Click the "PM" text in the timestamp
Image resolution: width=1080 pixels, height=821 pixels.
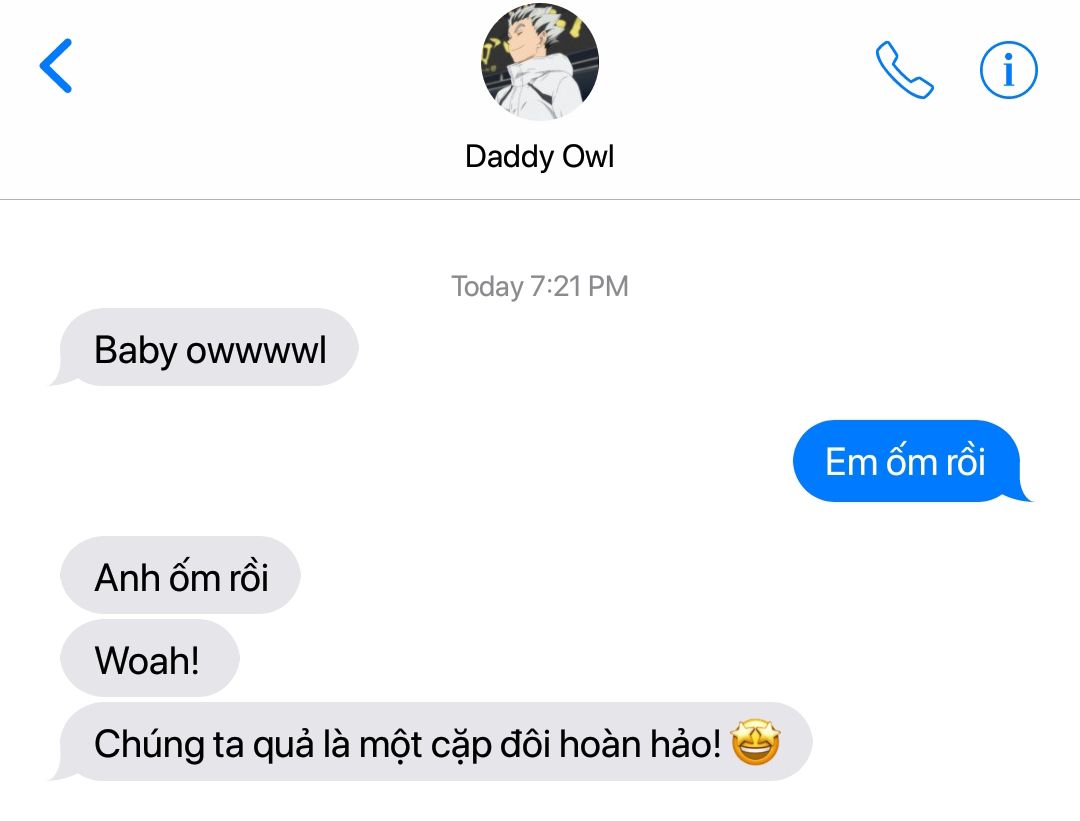608,287
